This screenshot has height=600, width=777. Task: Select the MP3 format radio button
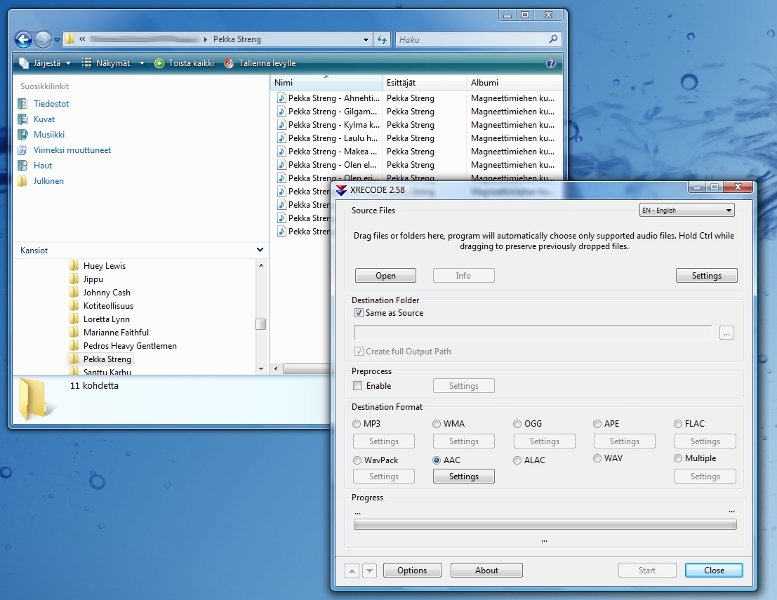point(356,424)
